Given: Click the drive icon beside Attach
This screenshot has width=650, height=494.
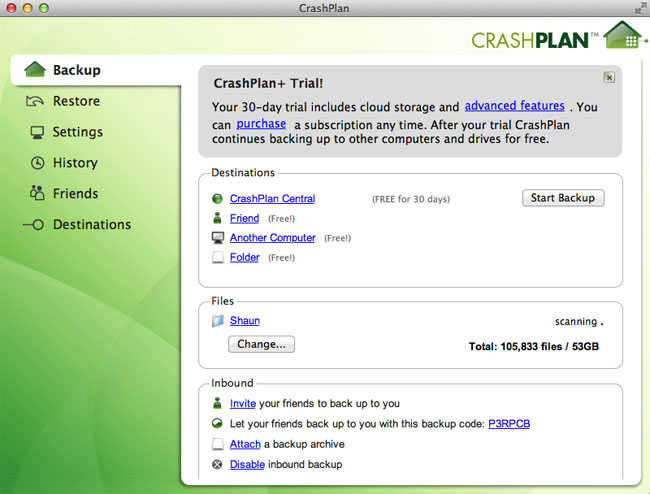Looking at the screenshot, I should point(218,444).
